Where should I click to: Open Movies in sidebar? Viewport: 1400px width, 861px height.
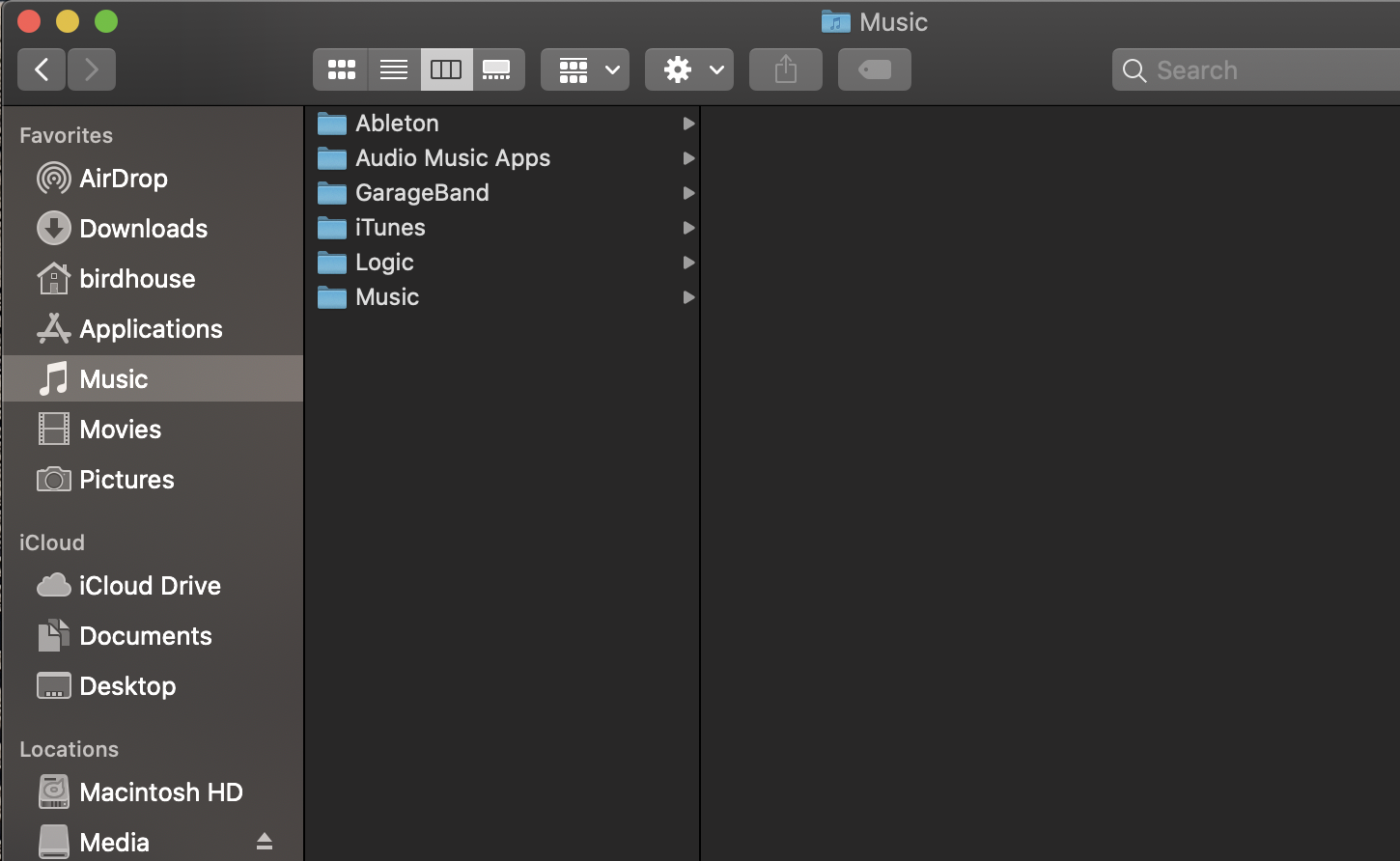click(153, 430)
